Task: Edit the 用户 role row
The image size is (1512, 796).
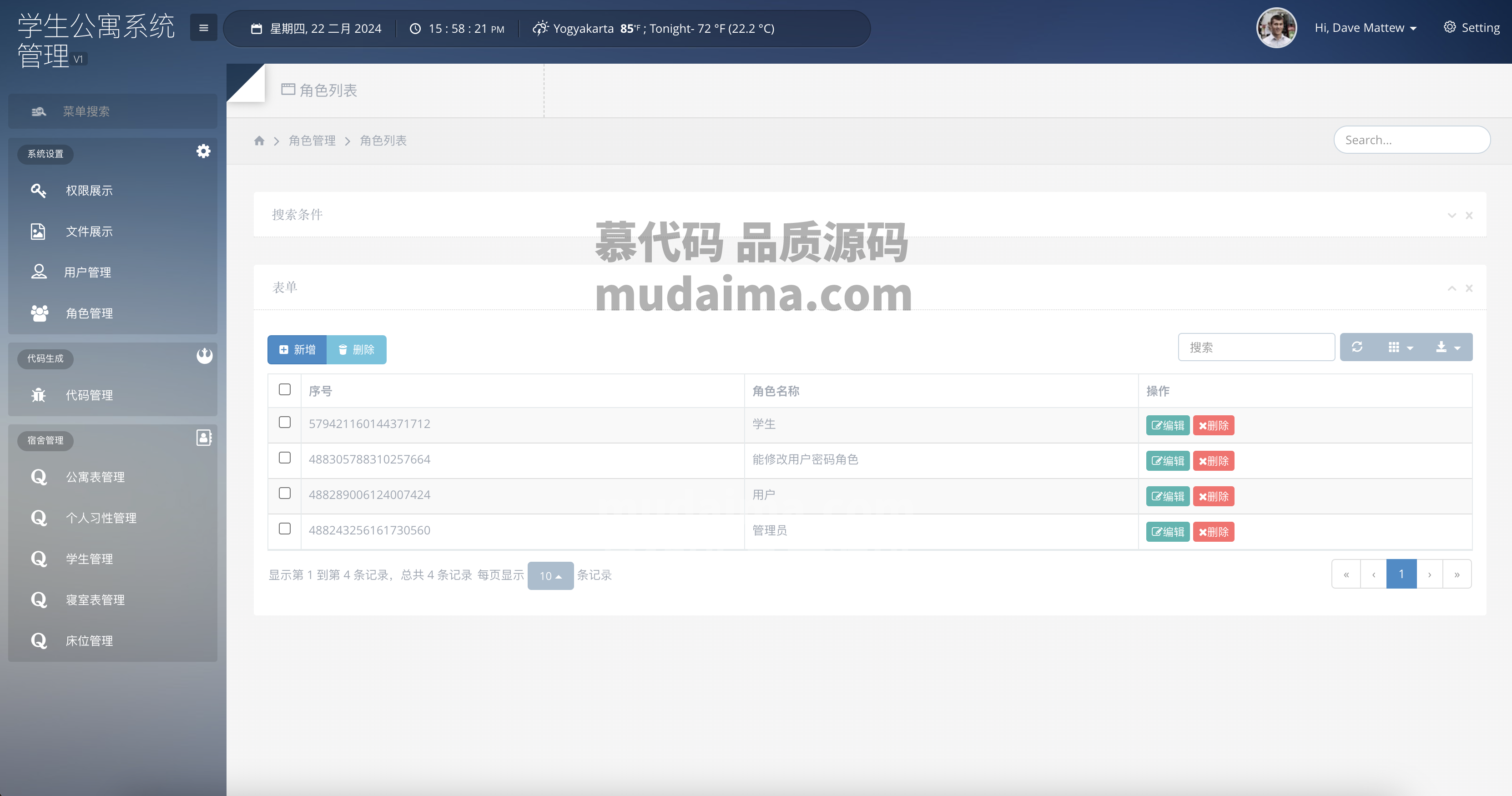Action: click(1168, 497)
